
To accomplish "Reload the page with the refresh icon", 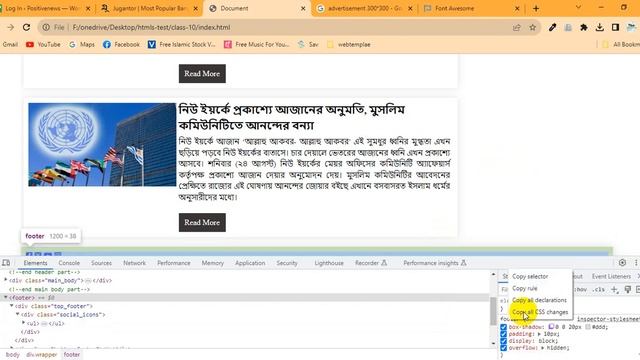I will [x=27, y=27].
